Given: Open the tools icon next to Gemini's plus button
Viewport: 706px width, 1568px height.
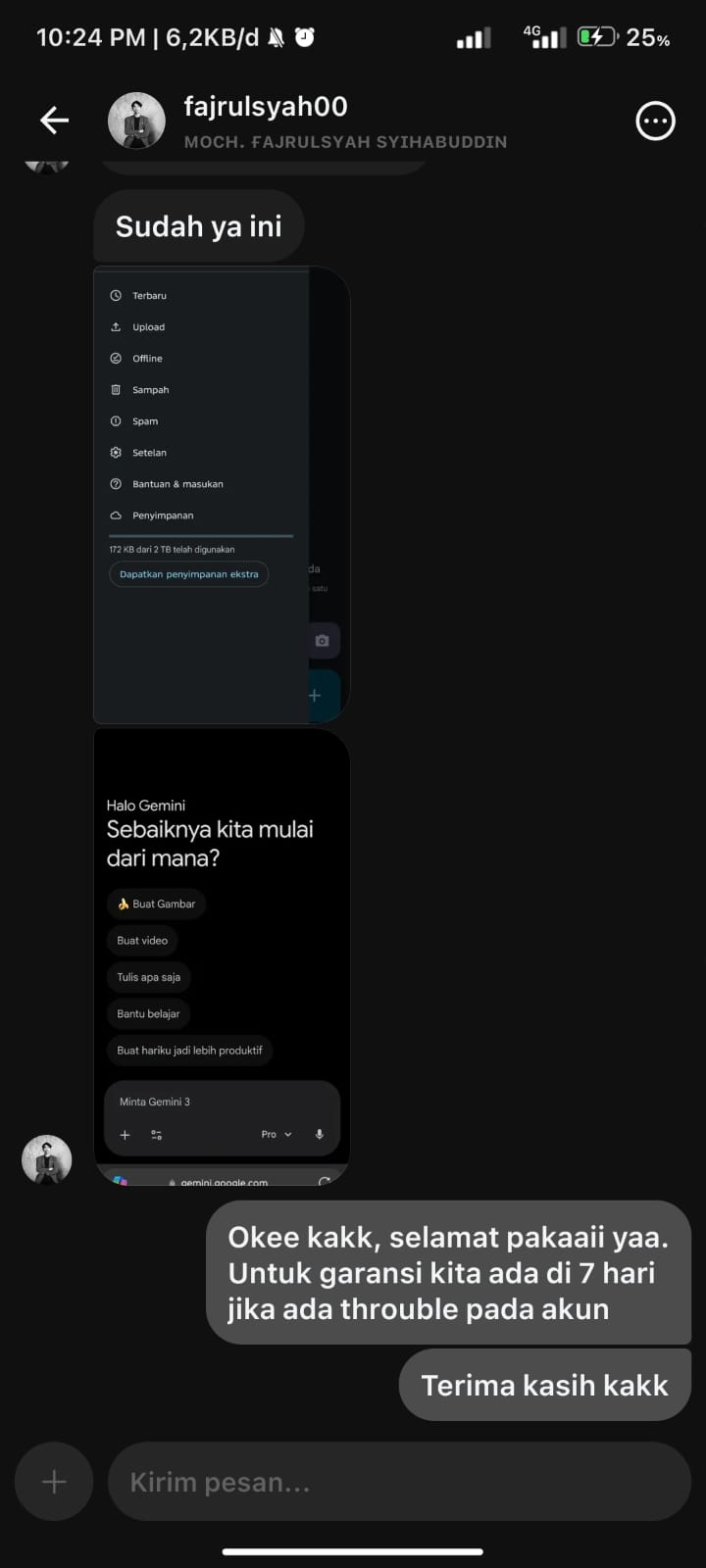Looking at the screenshot, I should click(x=157, y=1135).
